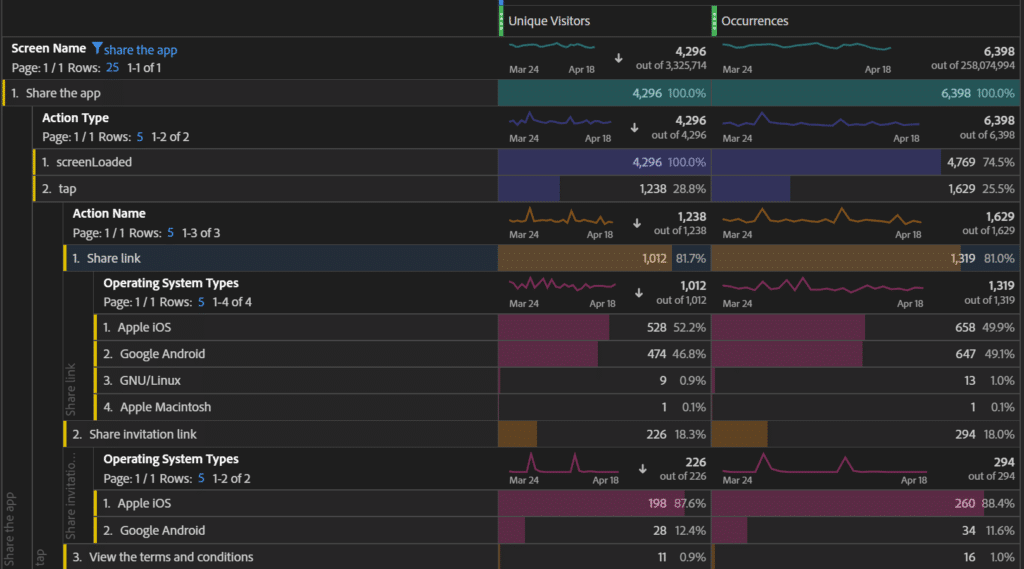Click the 260 88.4% Apple iOS cell
The height and width of the screenshot is (569, 1024).
pos(865,504)
